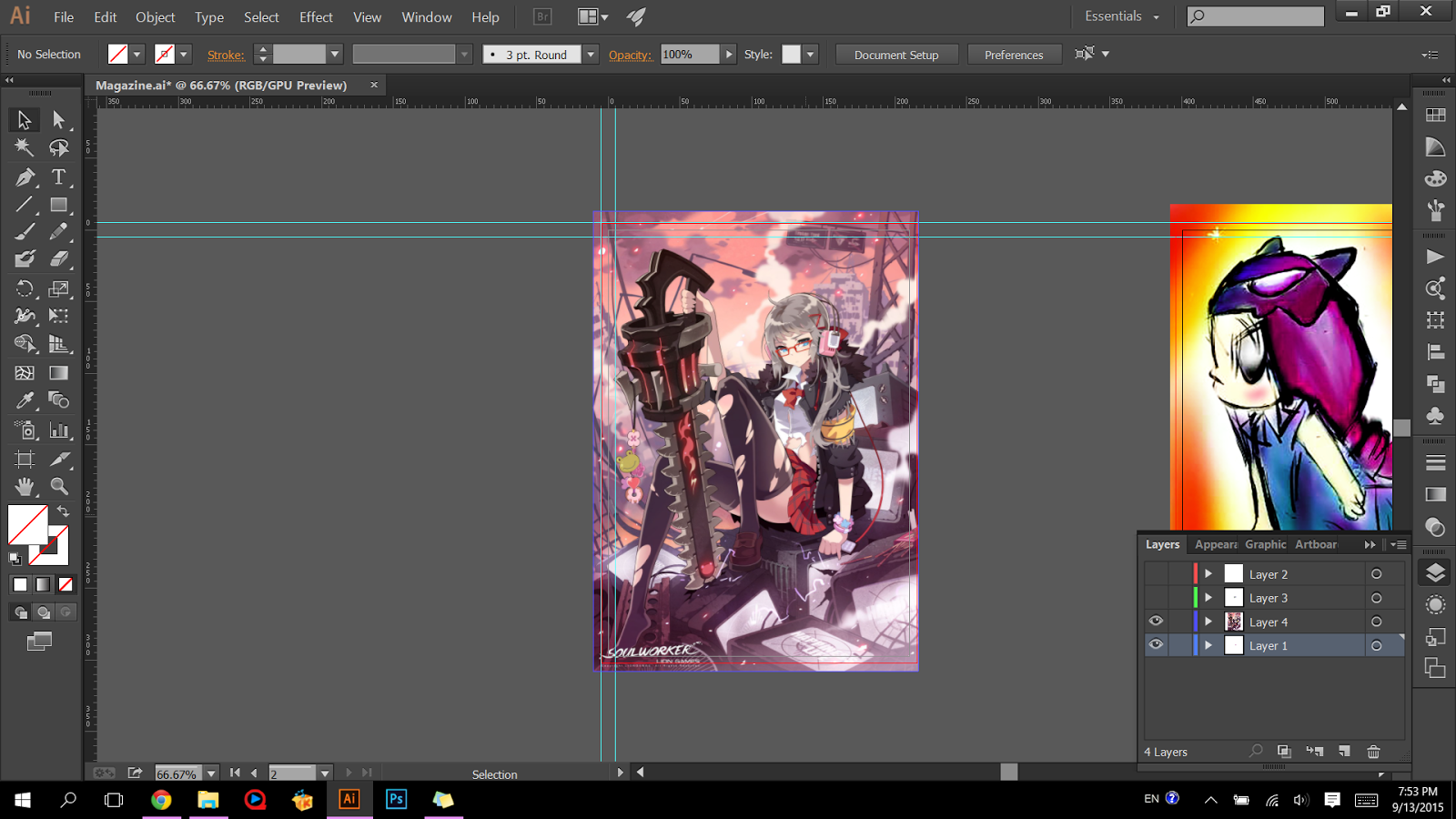Pick the Magic Wand tool
The height and width of the screenshot is (819, 1456).
25,147
